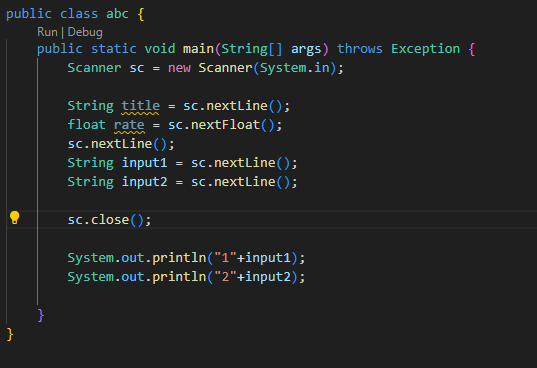Click the 'class' keyword
This screenshot has height=368, width=537.
click(79, 14)
